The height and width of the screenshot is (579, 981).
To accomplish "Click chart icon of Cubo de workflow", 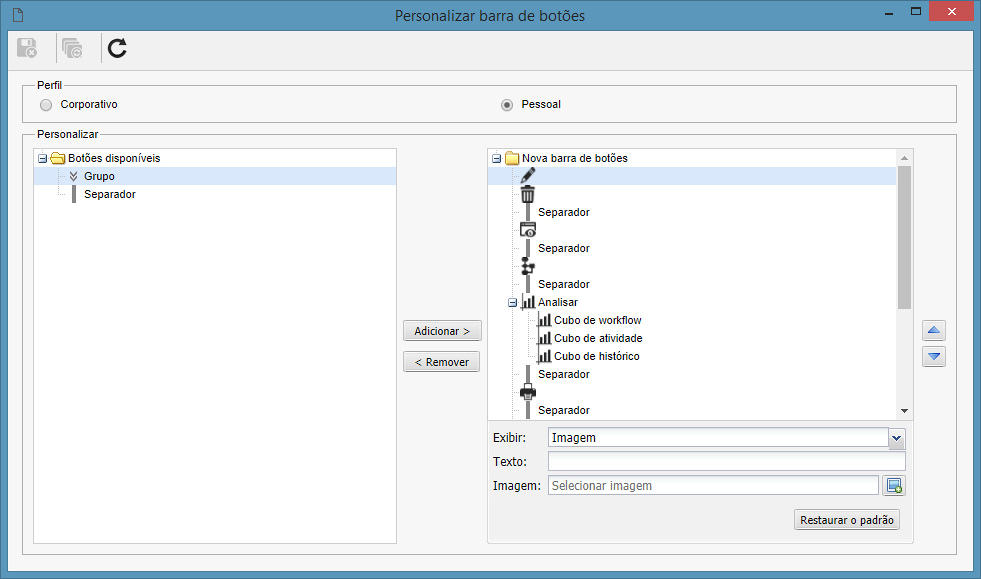I will [544, 320].
